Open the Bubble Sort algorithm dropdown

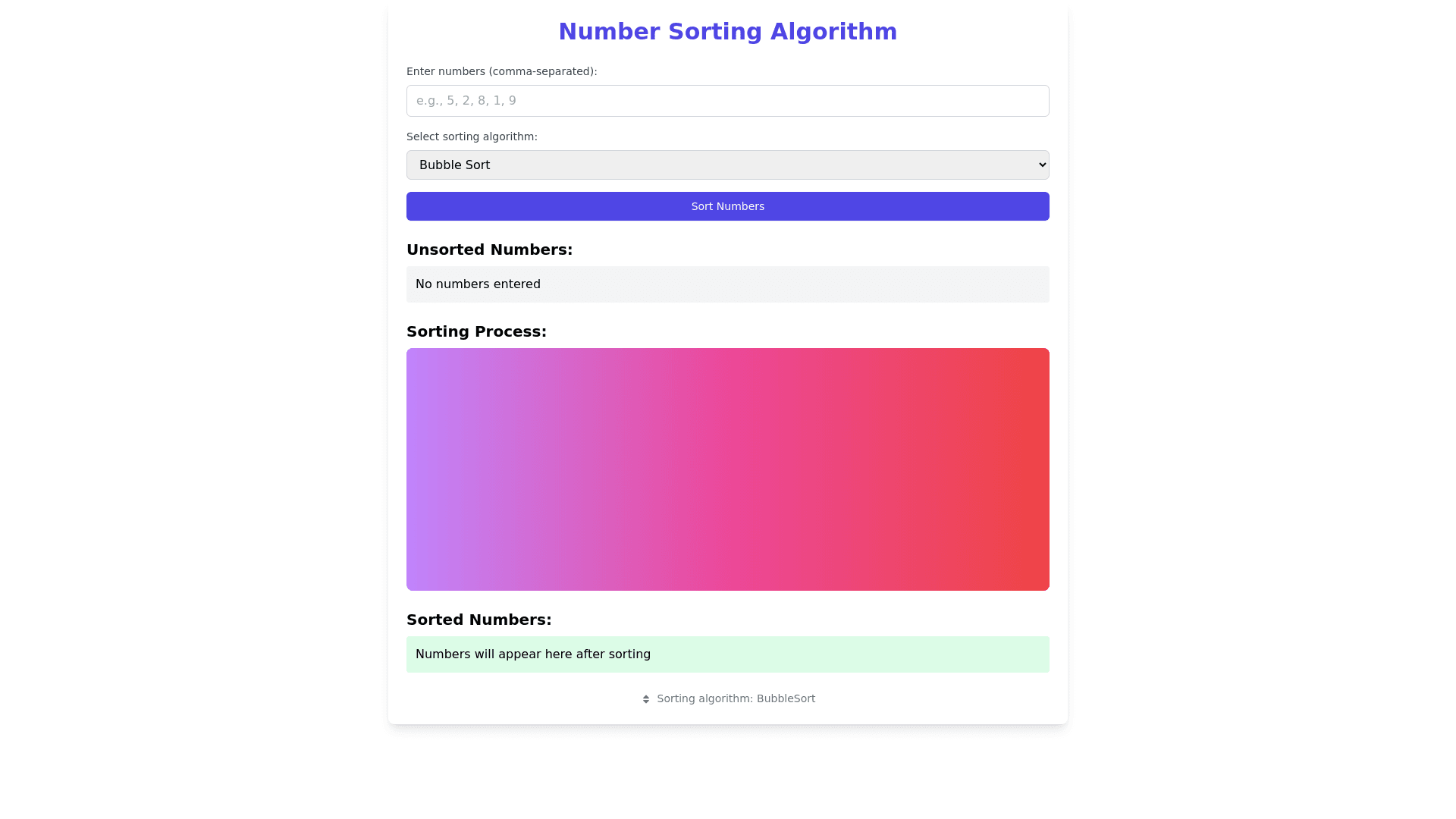tap(728, 165)
